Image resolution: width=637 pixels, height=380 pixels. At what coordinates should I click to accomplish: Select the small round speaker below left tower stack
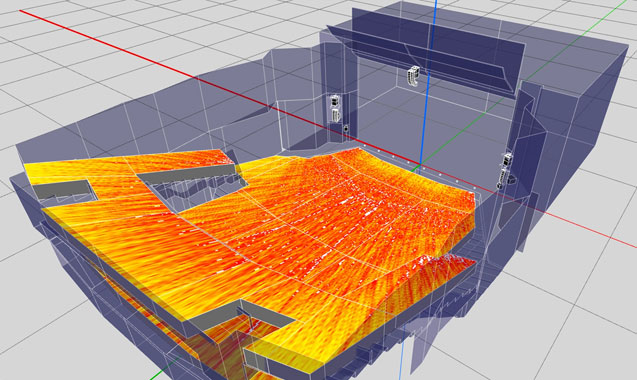pos(346,128)
